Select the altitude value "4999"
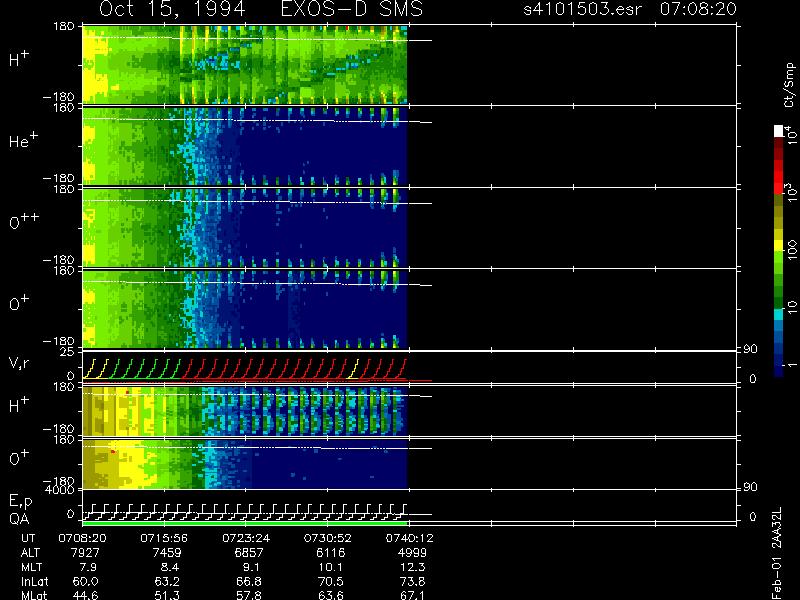800x600 pixels. click(412, 553)
